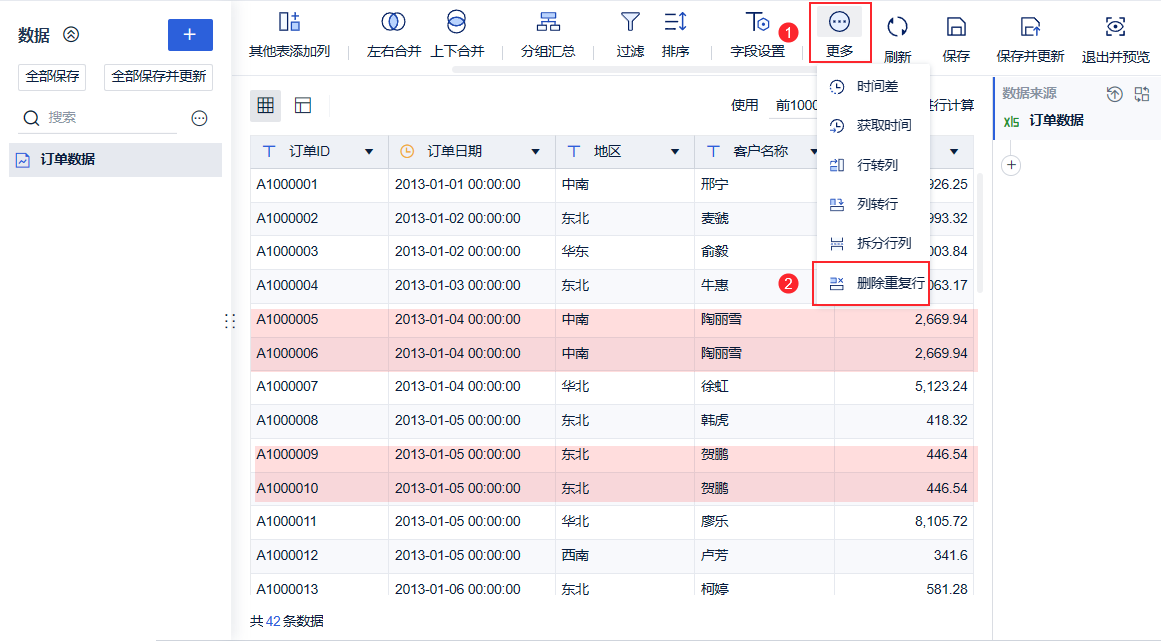The image size is (1161, 641).
Task: Click the 左右合并 join icon
Action: (x=393, y=22)
